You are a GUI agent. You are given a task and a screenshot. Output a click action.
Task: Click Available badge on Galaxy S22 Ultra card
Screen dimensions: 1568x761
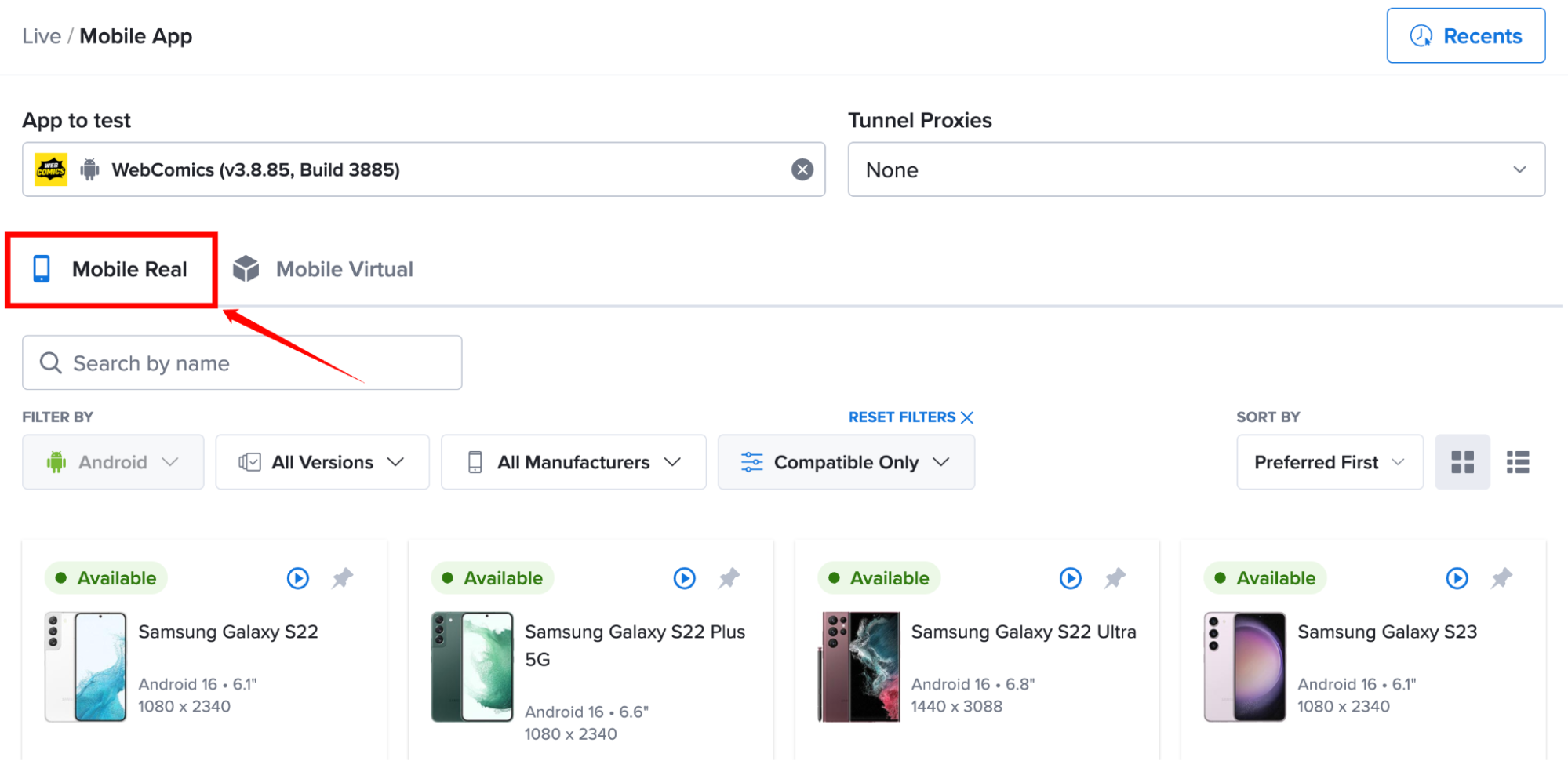(x=879, y=578)
